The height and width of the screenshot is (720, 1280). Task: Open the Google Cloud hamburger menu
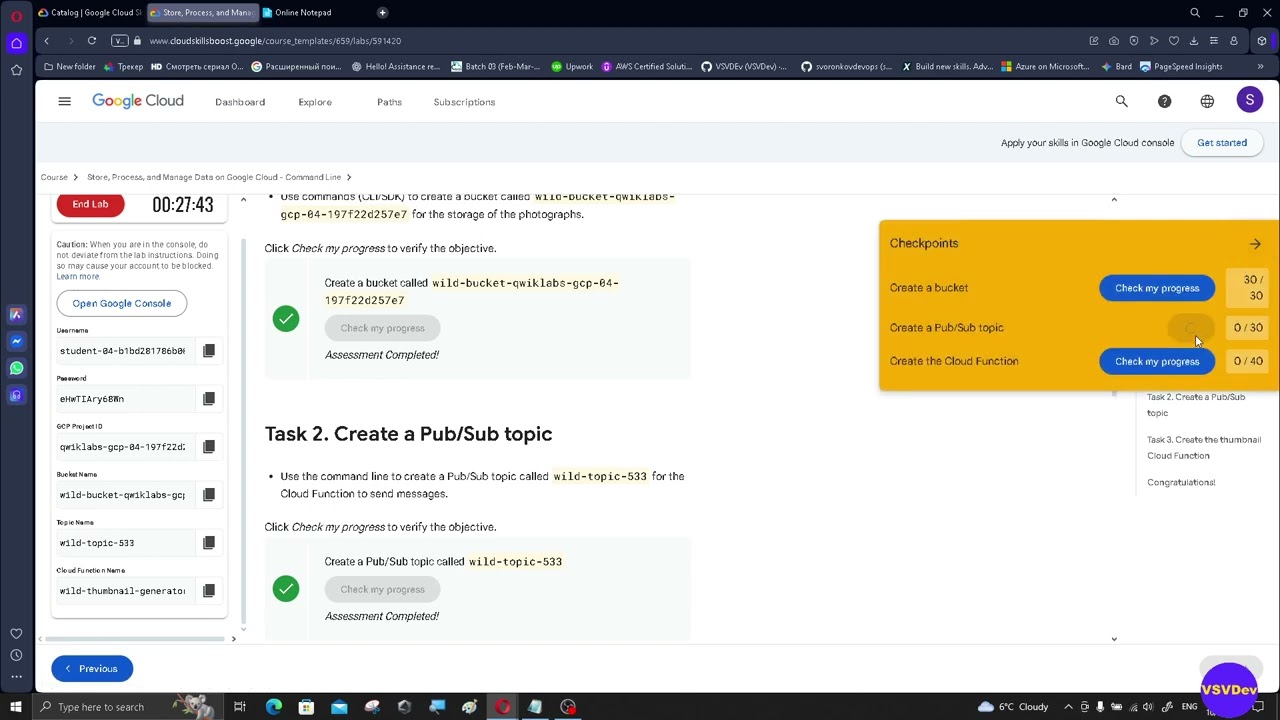pos(64,101)
